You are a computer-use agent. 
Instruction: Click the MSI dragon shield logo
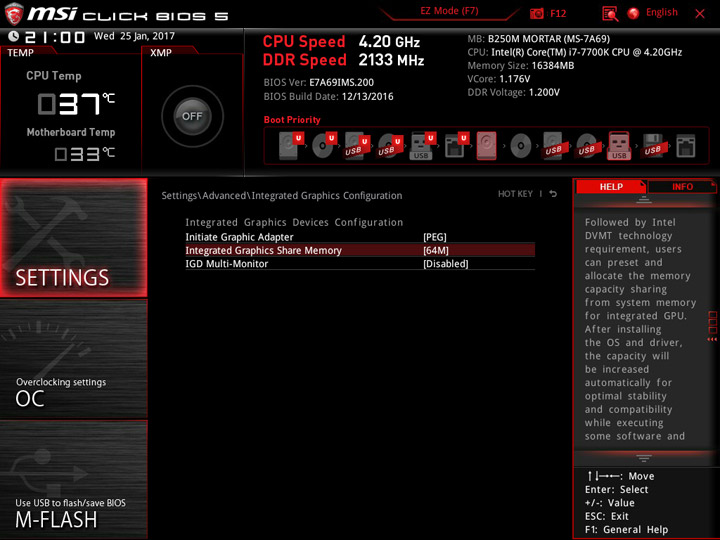pyautogui.click(x=14, y=13)
